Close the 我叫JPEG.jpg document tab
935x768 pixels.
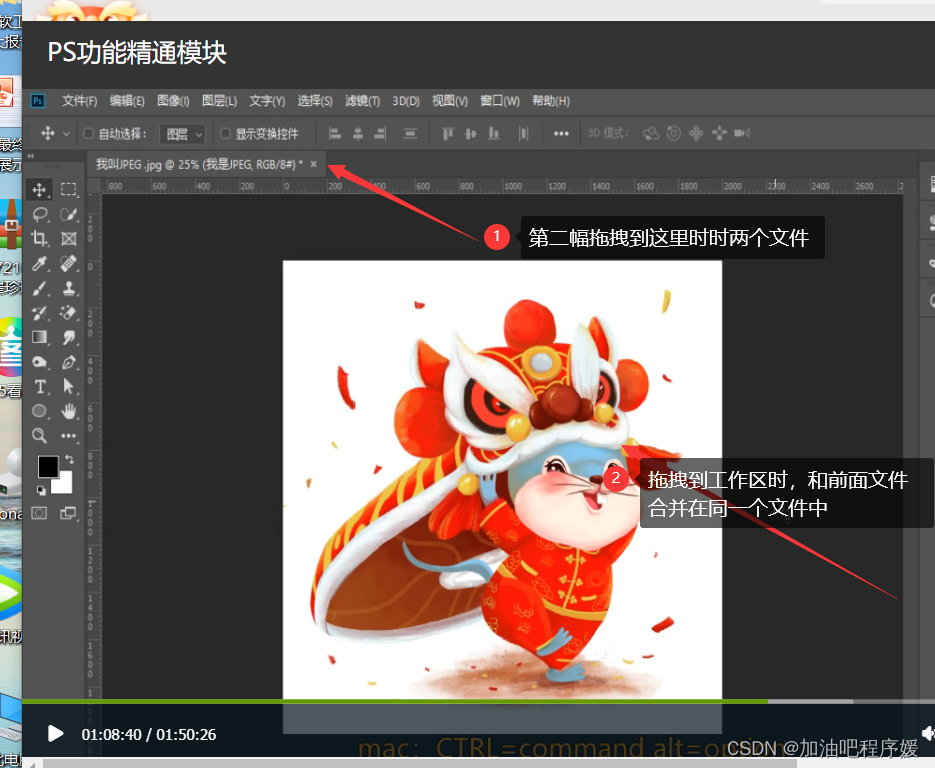pos(314,164)
